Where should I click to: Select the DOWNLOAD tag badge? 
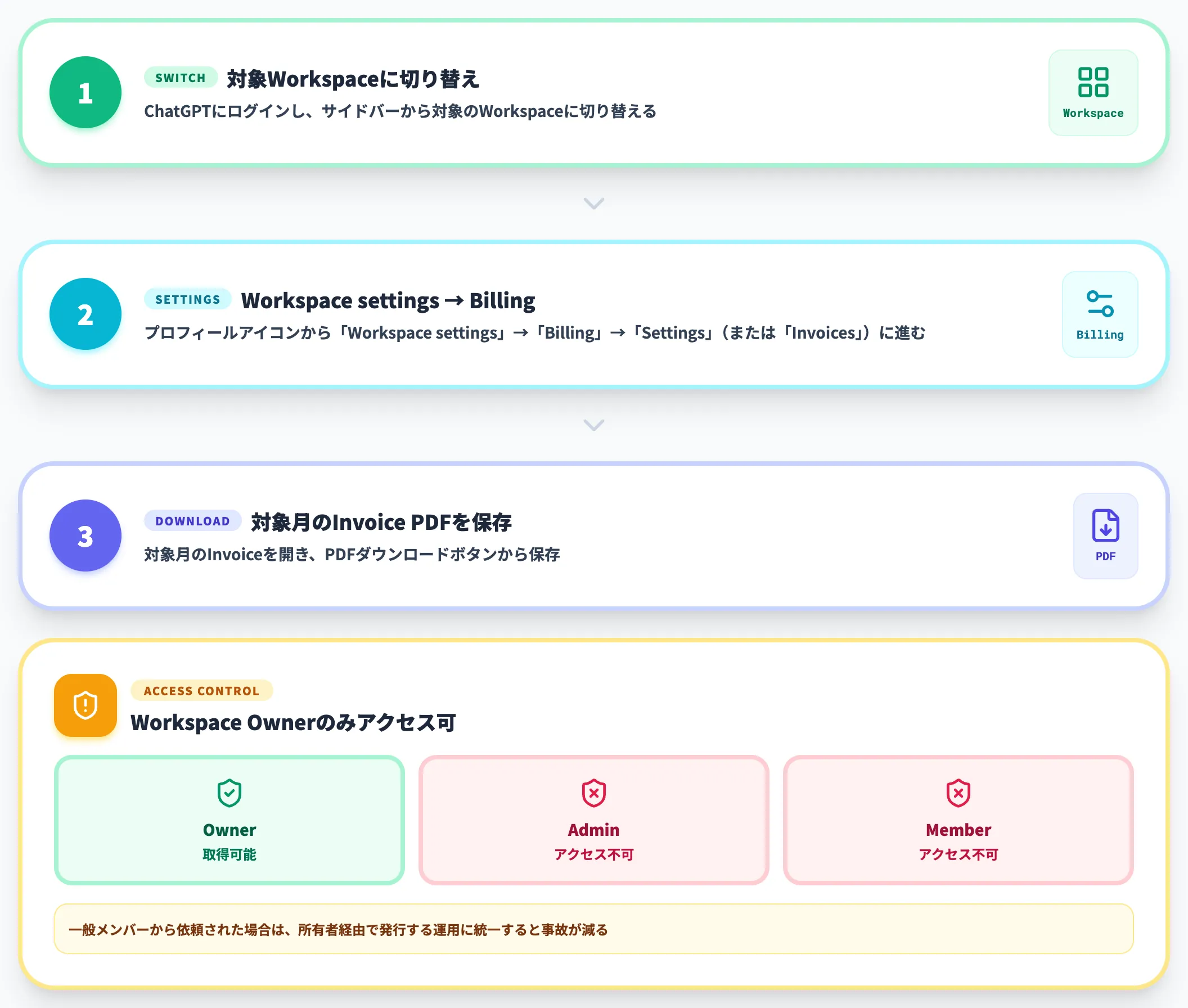192,521
